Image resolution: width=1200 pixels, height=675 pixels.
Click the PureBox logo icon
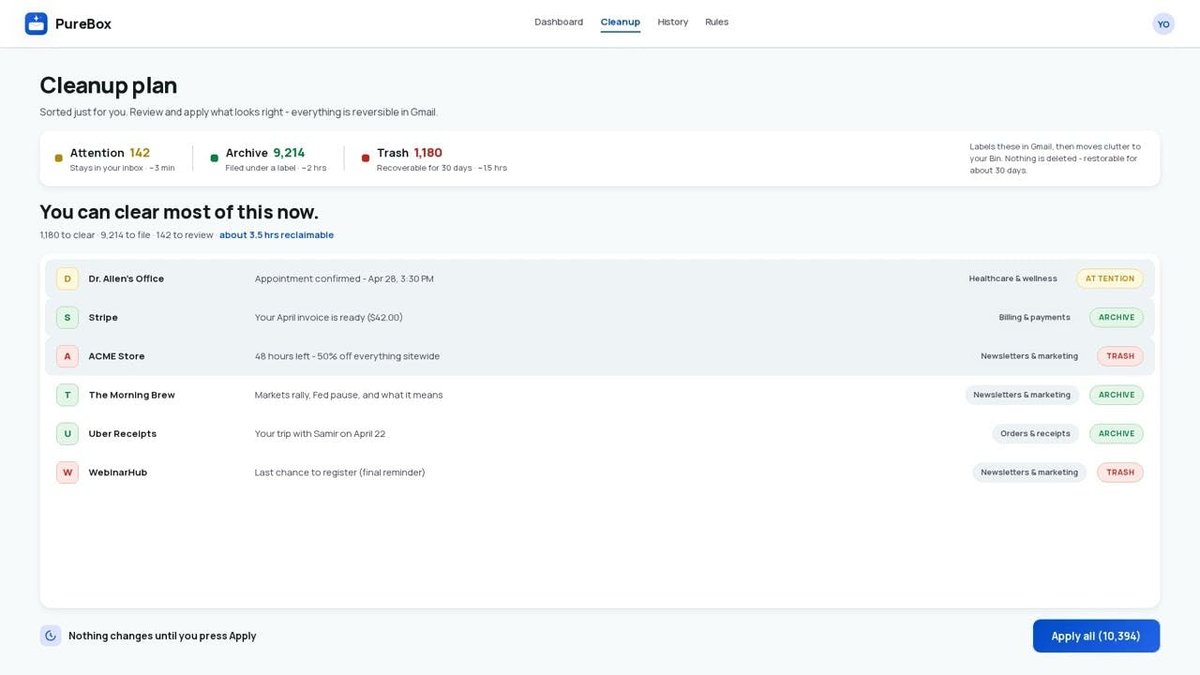[x=36, y=23]
